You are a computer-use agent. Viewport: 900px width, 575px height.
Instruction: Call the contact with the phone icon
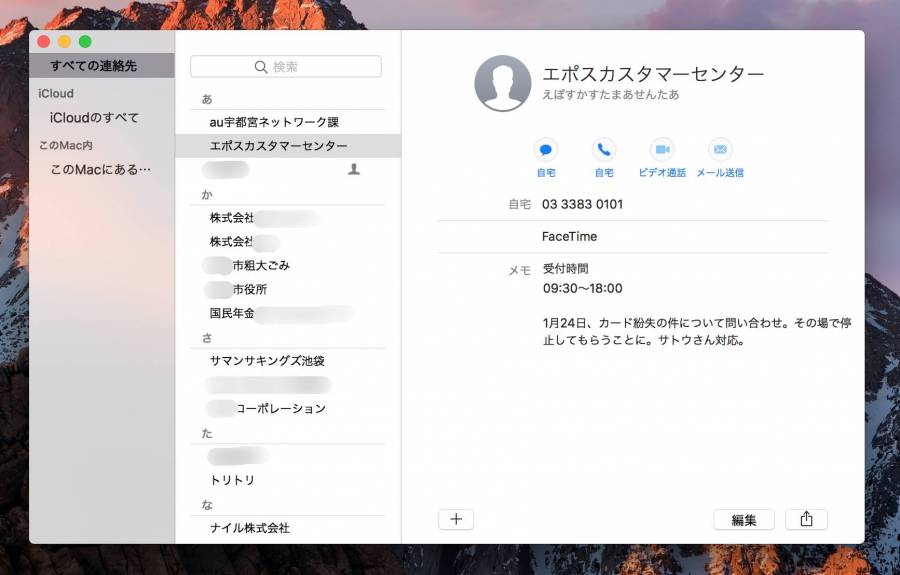coord(604,150)
